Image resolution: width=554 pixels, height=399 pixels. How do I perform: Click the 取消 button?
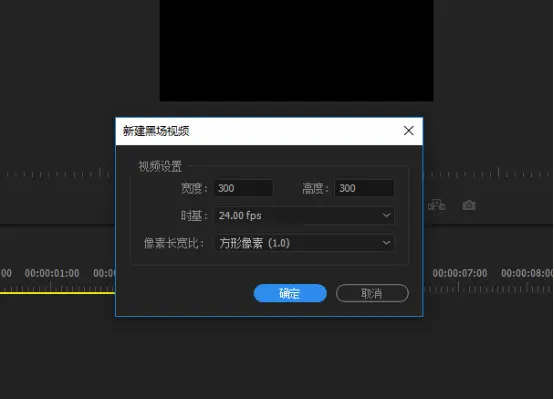(x=372, y=293)
